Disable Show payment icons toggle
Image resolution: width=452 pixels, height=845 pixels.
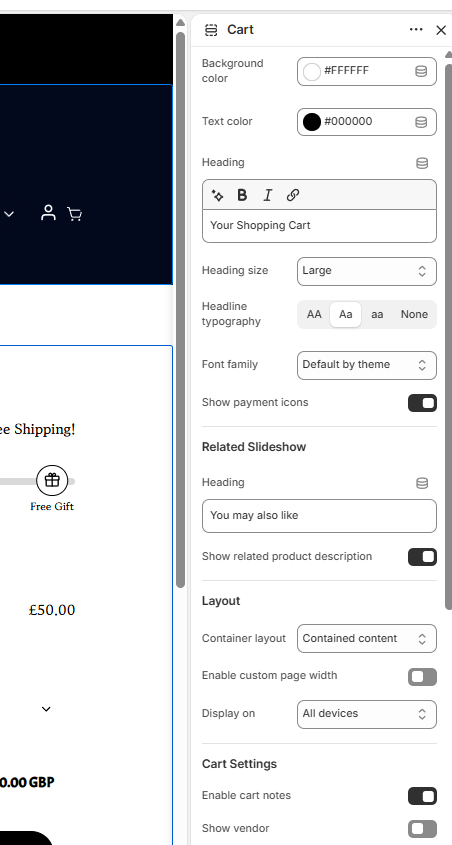[x=422, y=403]
